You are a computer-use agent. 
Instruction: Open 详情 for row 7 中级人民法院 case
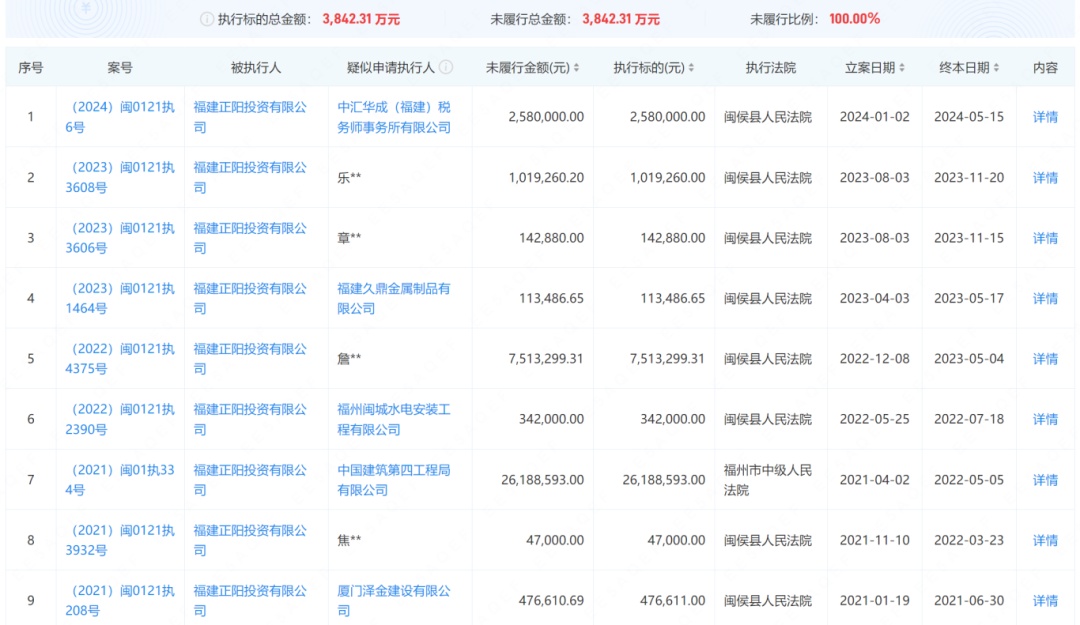point(1045,480)
